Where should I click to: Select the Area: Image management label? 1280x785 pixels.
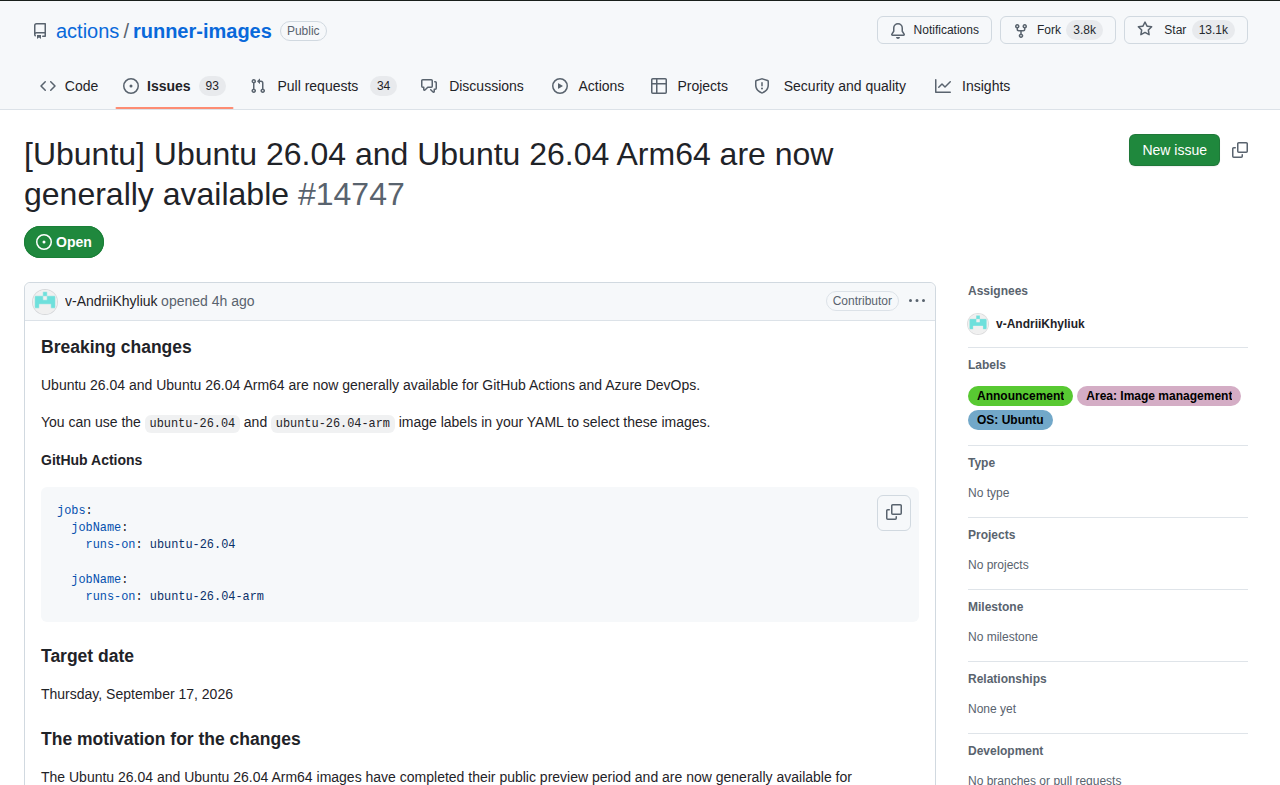1159,396
